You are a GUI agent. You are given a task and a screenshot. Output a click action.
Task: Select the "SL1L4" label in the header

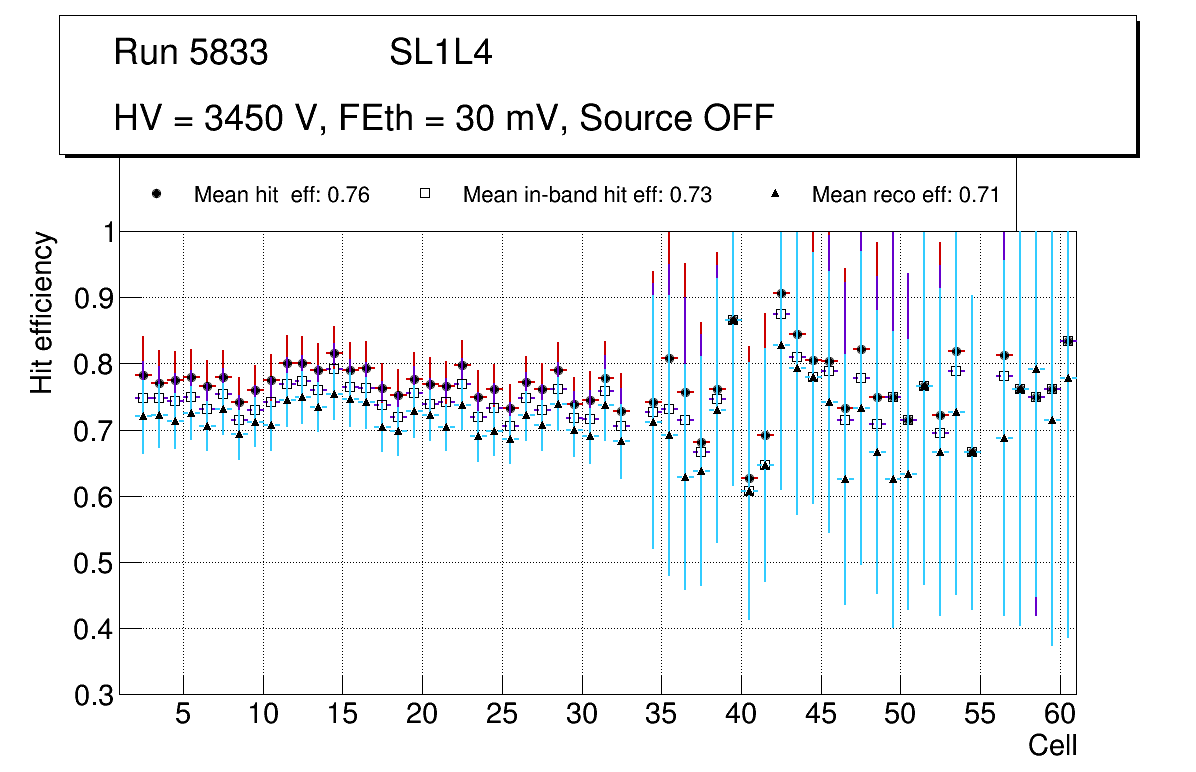[441, 53]
